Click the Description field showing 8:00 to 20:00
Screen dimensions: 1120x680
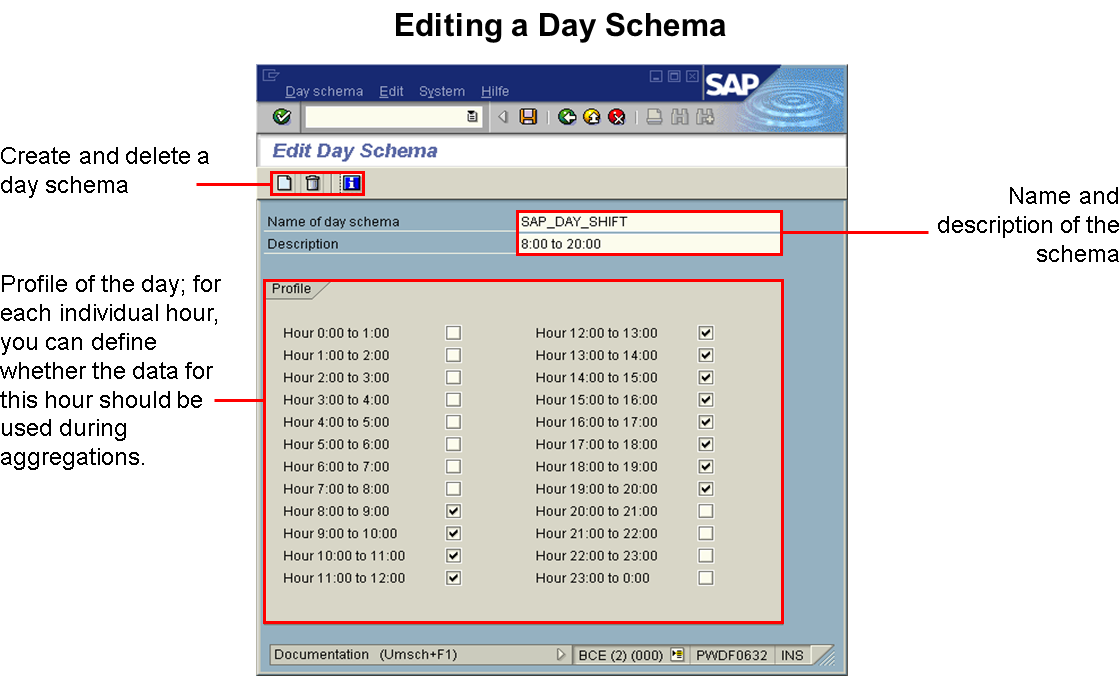(647, 244)
